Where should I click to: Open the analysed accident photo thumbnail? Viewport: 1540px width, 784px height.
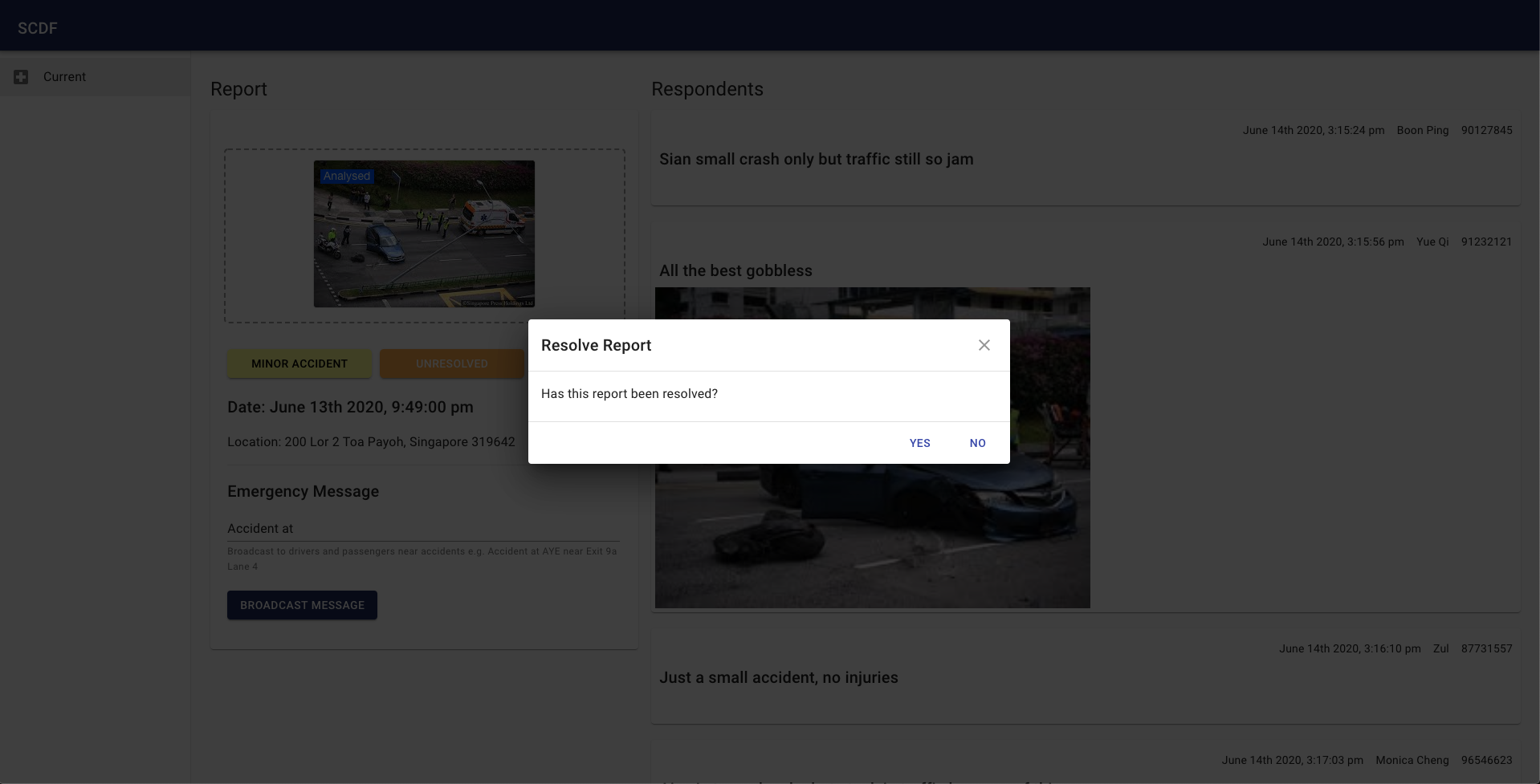[x=424, y=234]
